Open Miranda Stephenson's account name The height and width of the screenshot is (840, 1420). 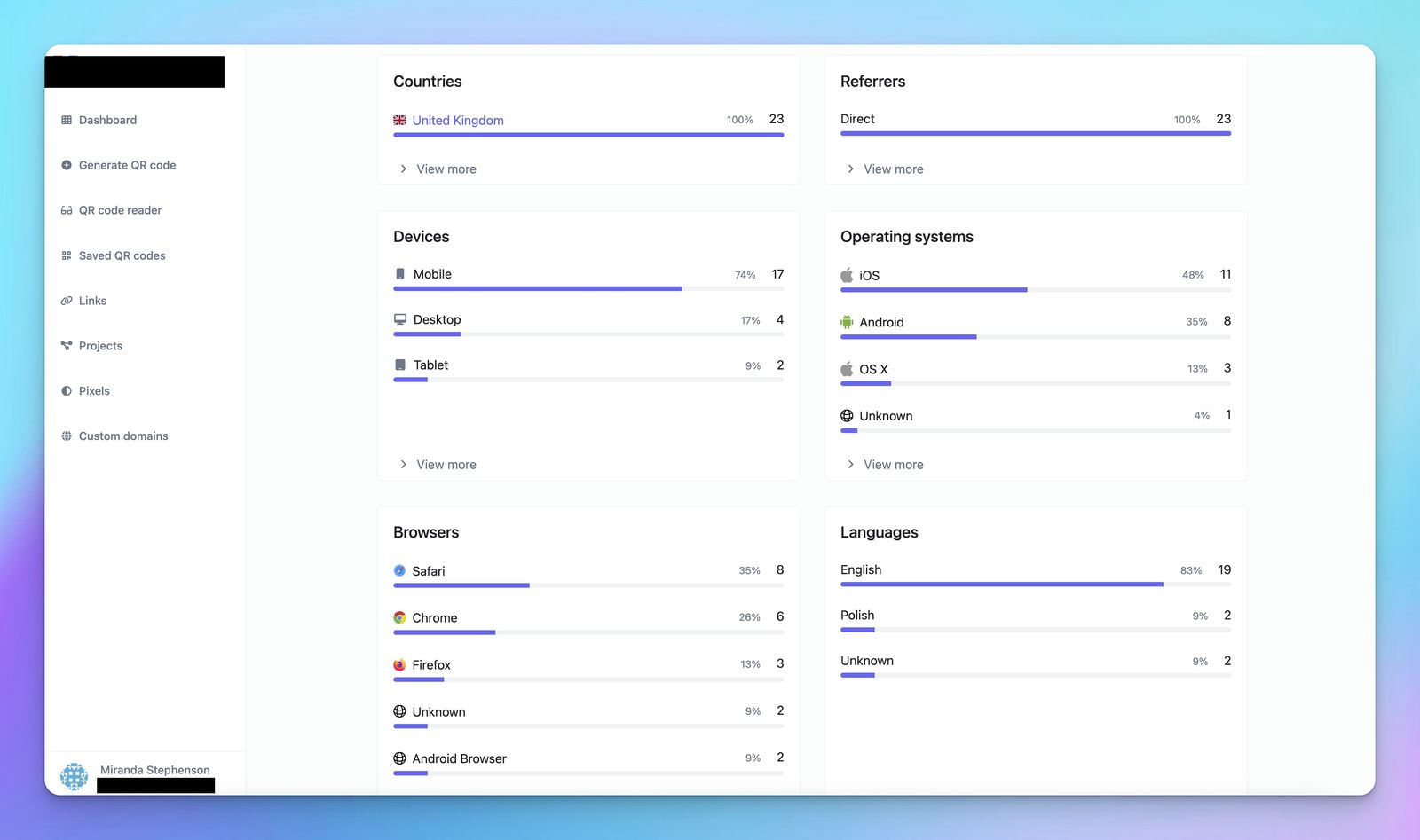[x=154, y=770]
